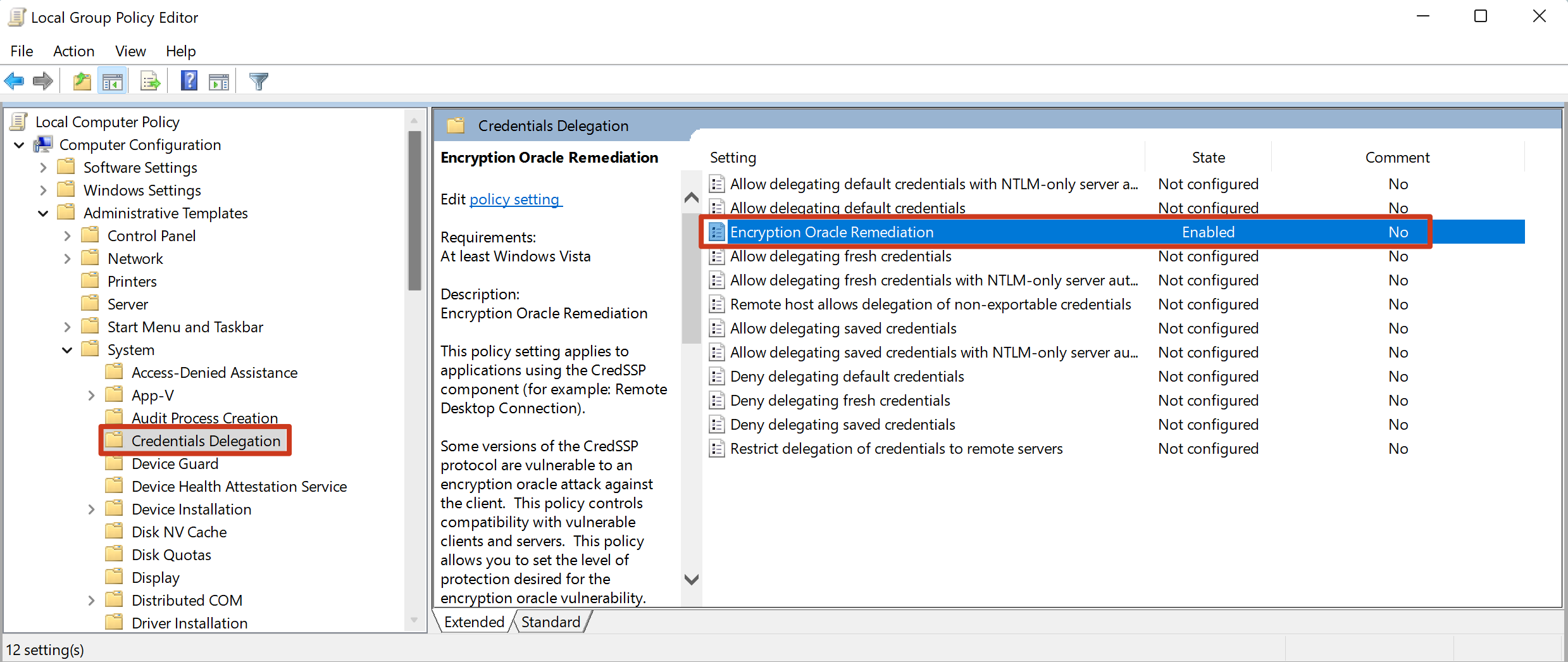This screenshot has width=1568, height=662.
Task: Sort by the State column header
Action: [1208, 158]
